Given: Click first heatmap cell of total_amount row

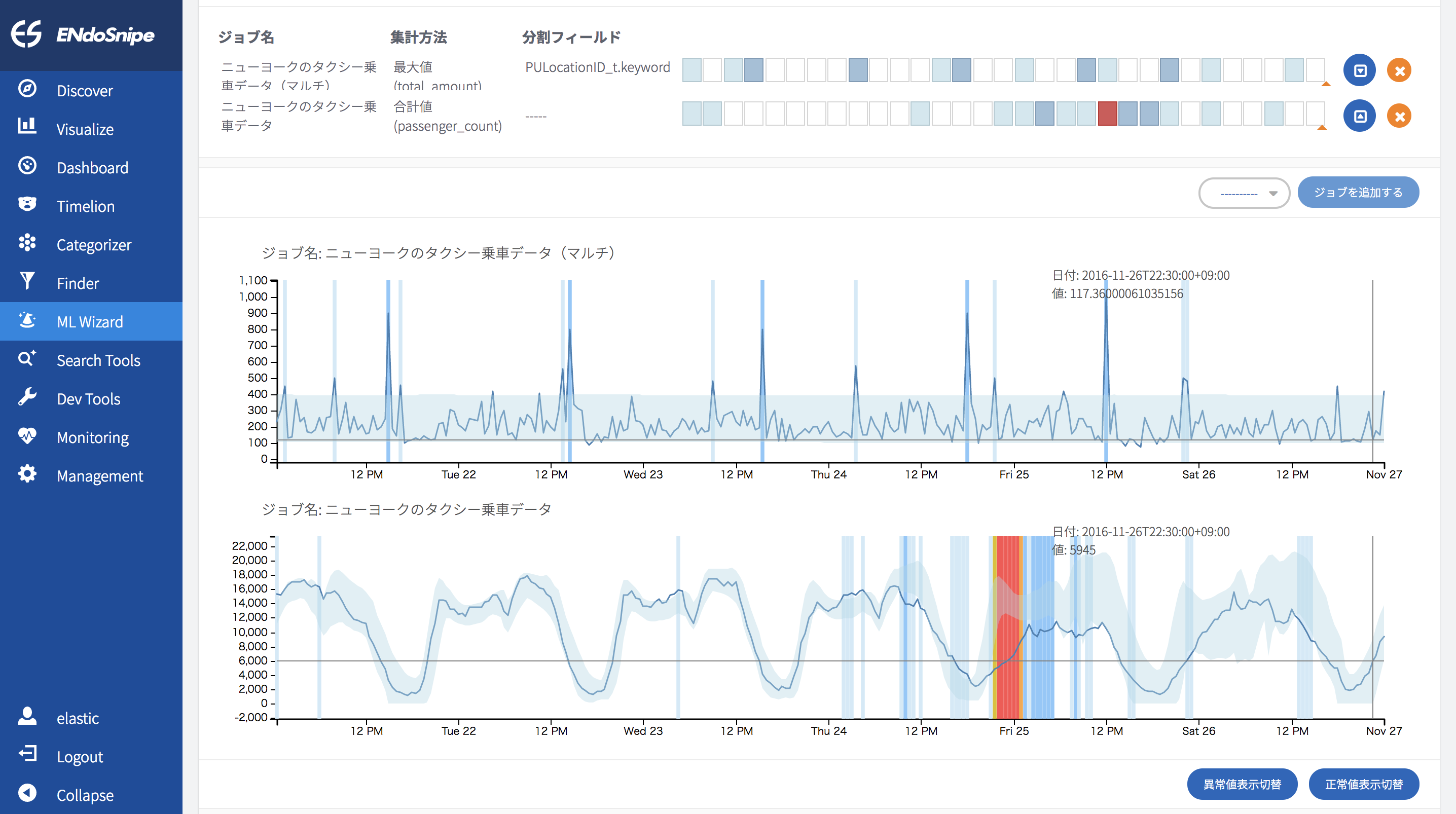Looking at the screenshot, I should tap(692, 70).
